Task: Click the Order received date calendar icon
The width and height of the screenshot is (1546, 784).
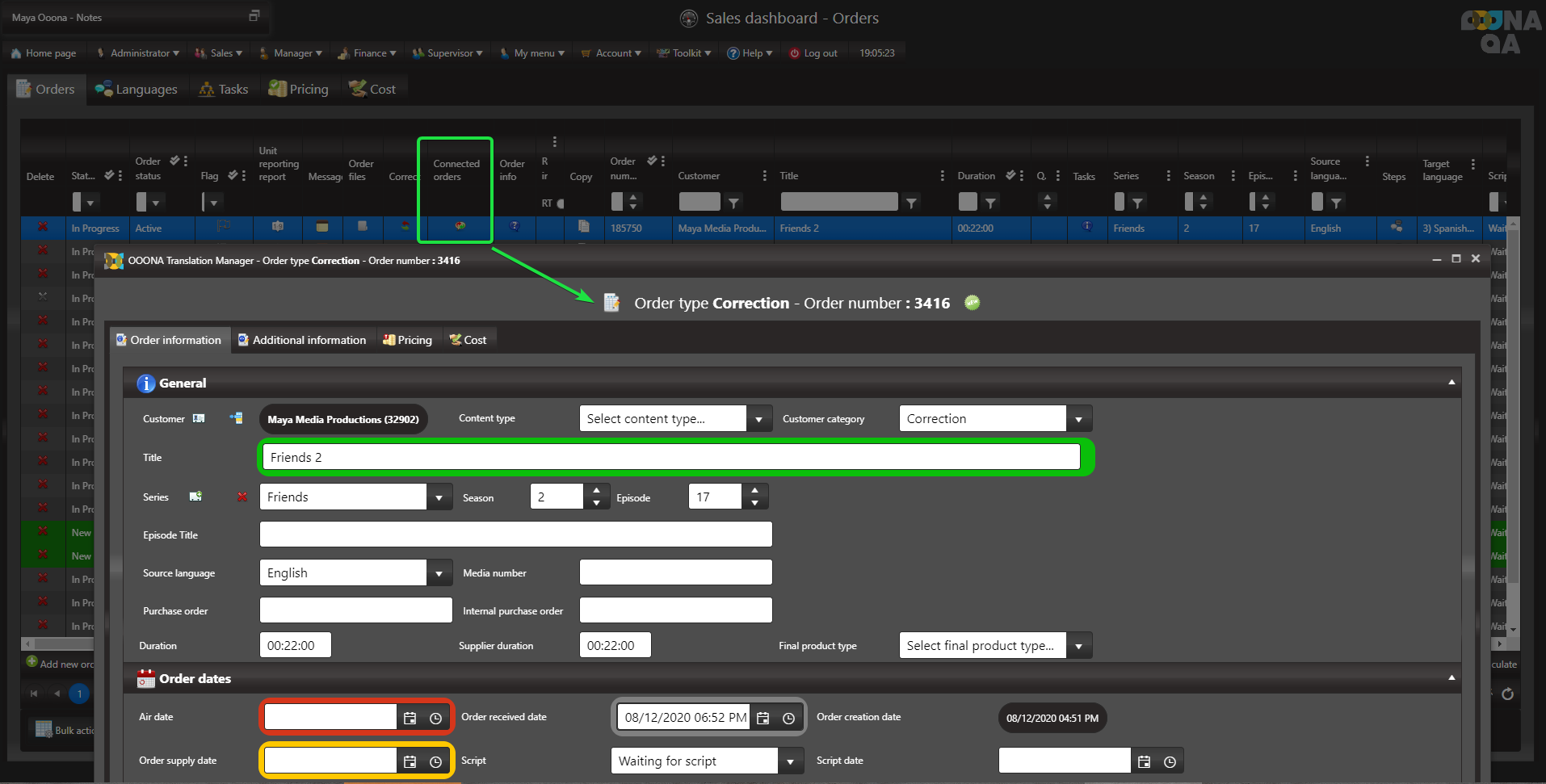Action: [x=762, y=718]
